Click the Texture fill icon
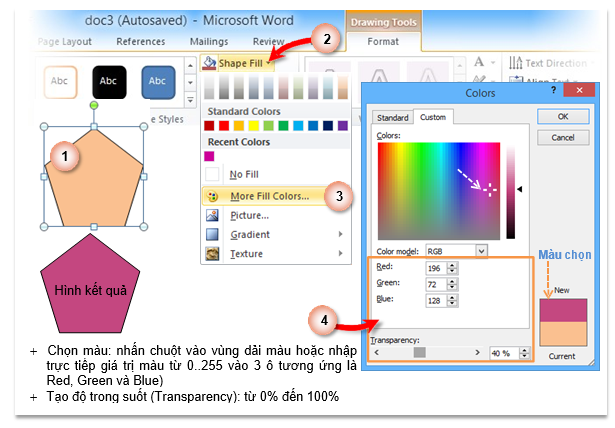The image size is (615, 428). 212,253
